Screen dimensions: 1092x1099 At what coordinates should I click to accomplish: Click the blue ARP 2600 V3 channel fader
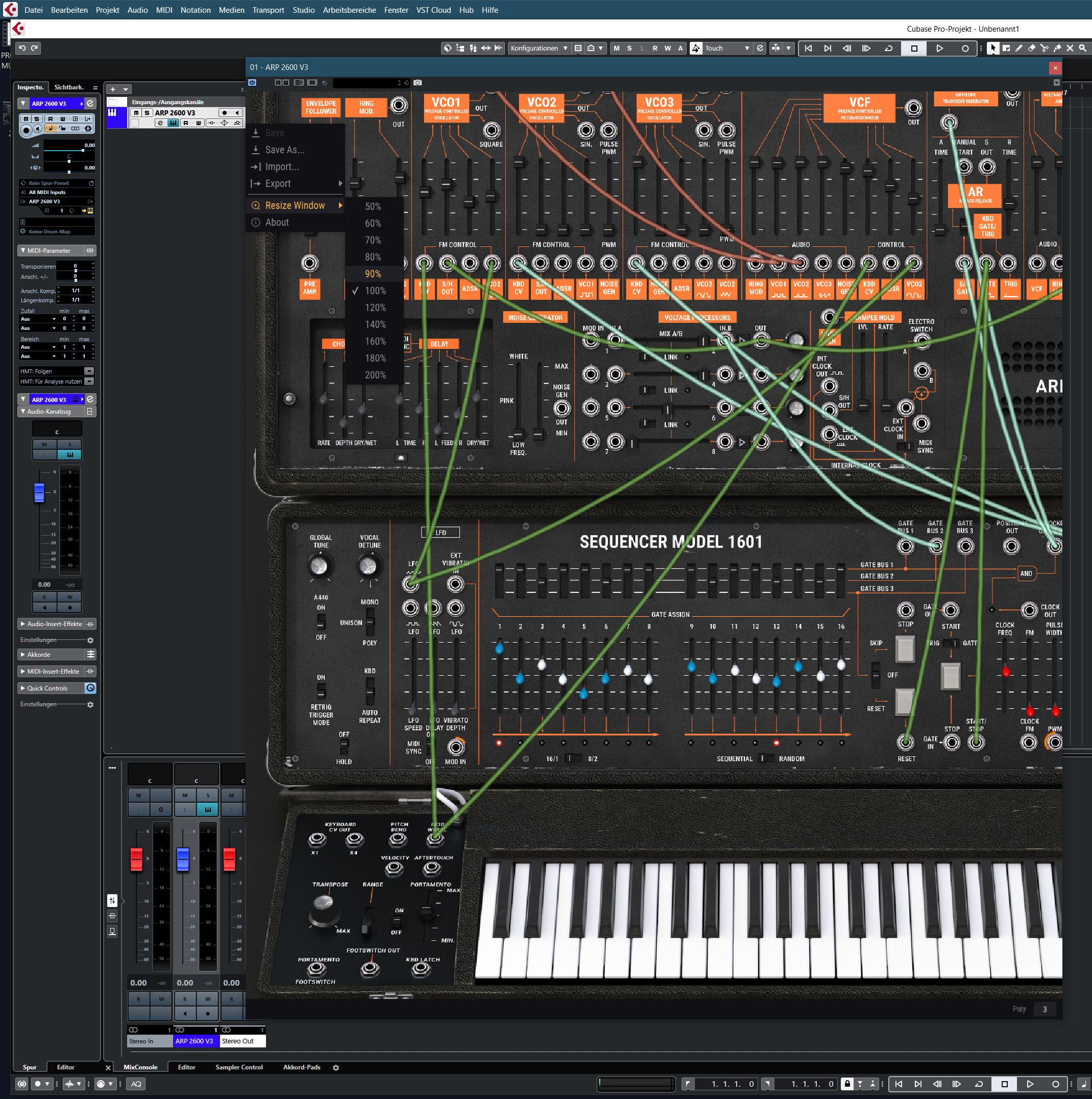183,858
